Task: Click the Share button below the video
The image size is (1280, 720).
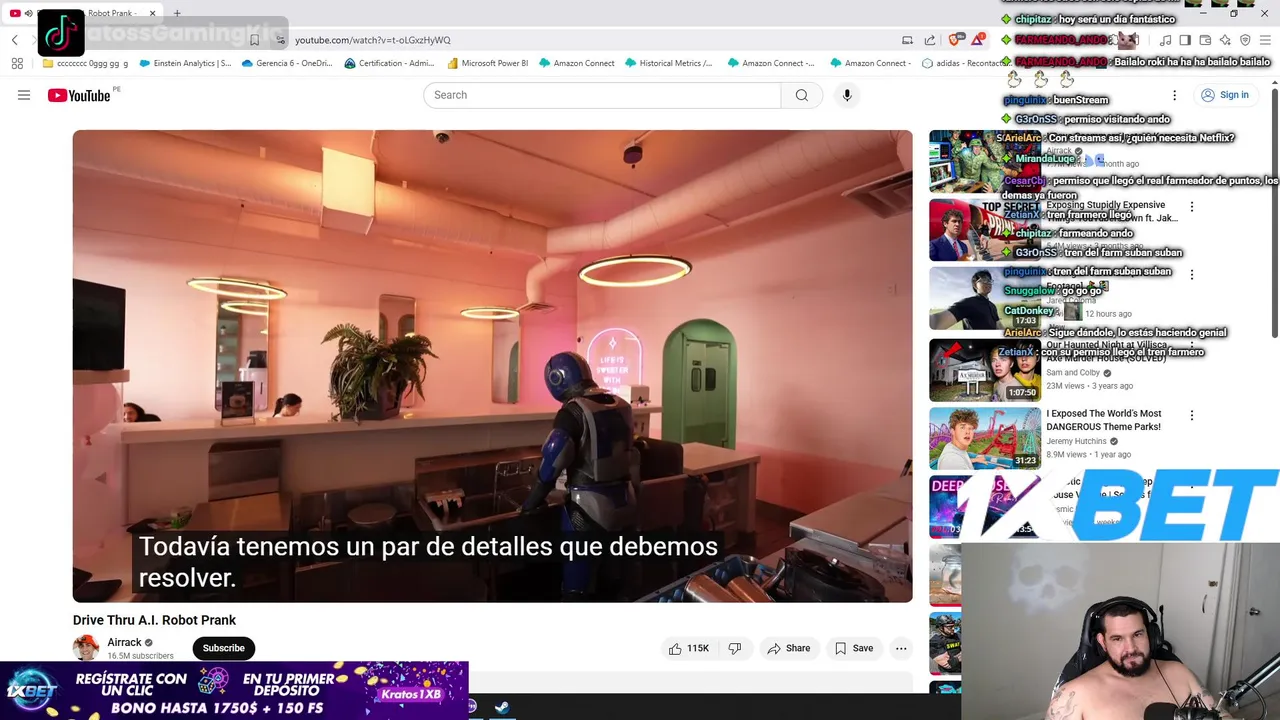Action: coord(788,648)
